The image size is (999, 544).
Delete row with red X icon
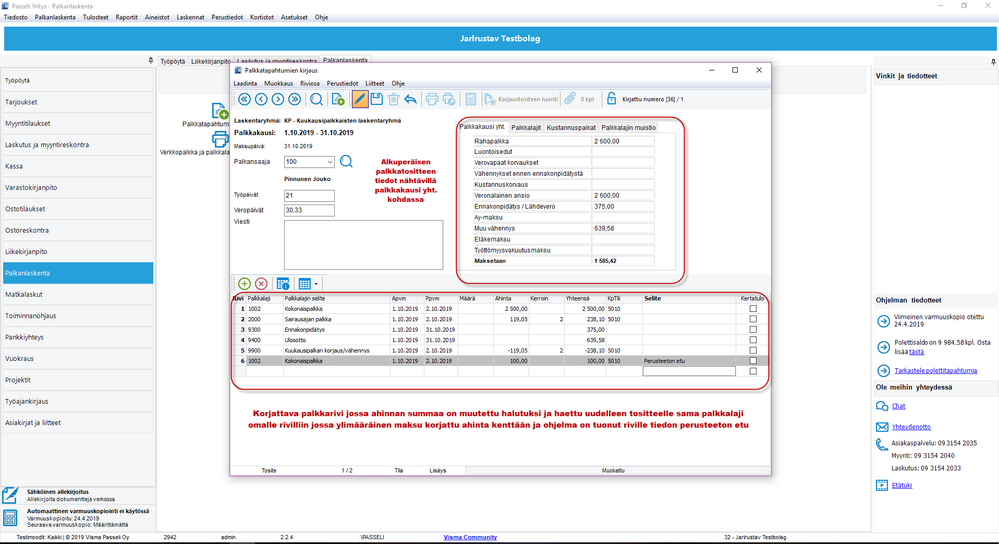[x=261, y=283]
